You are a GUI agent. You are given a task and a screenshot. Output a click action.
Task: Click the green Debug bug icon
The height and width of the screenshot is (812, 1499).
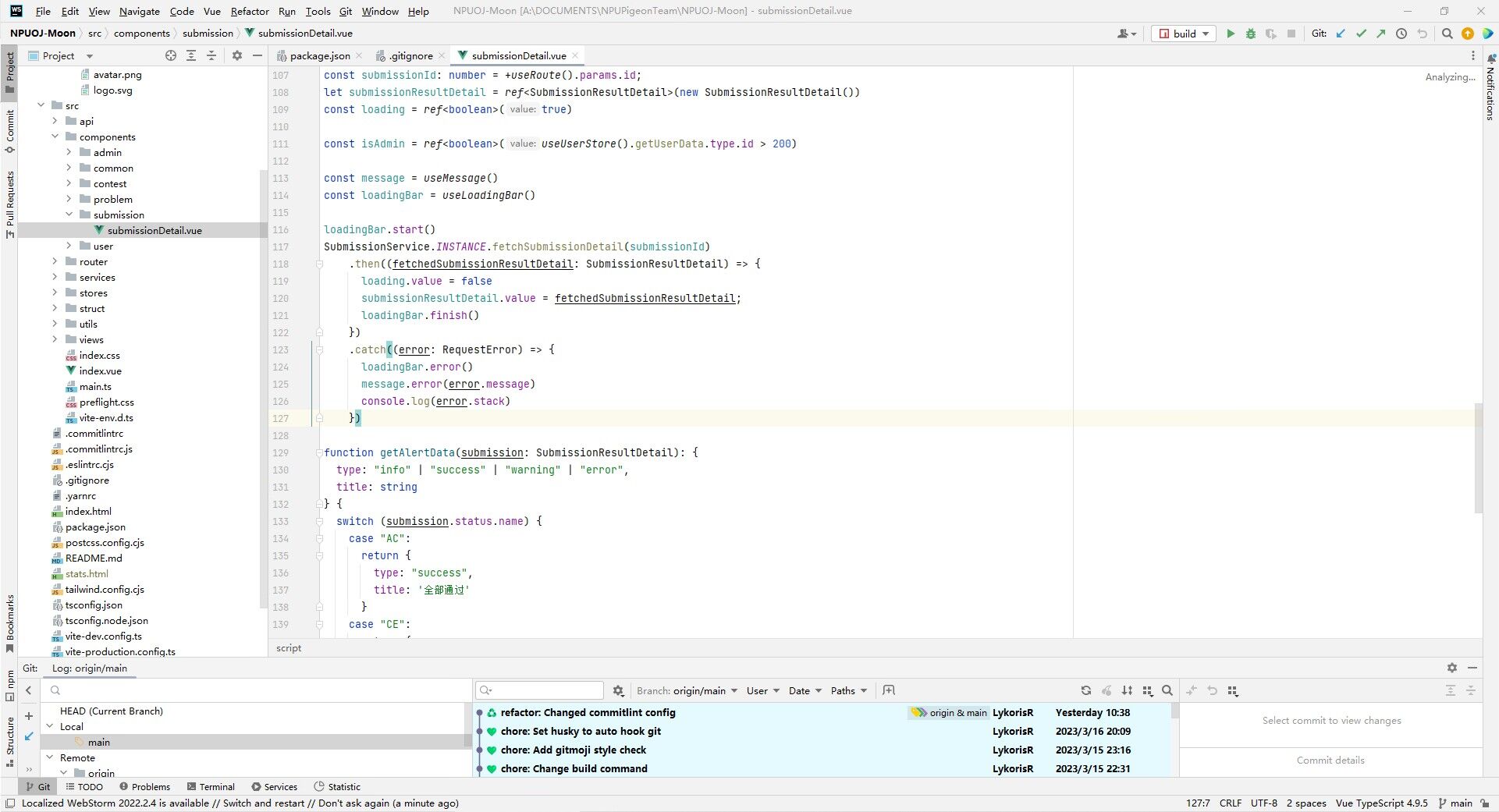1251,34
